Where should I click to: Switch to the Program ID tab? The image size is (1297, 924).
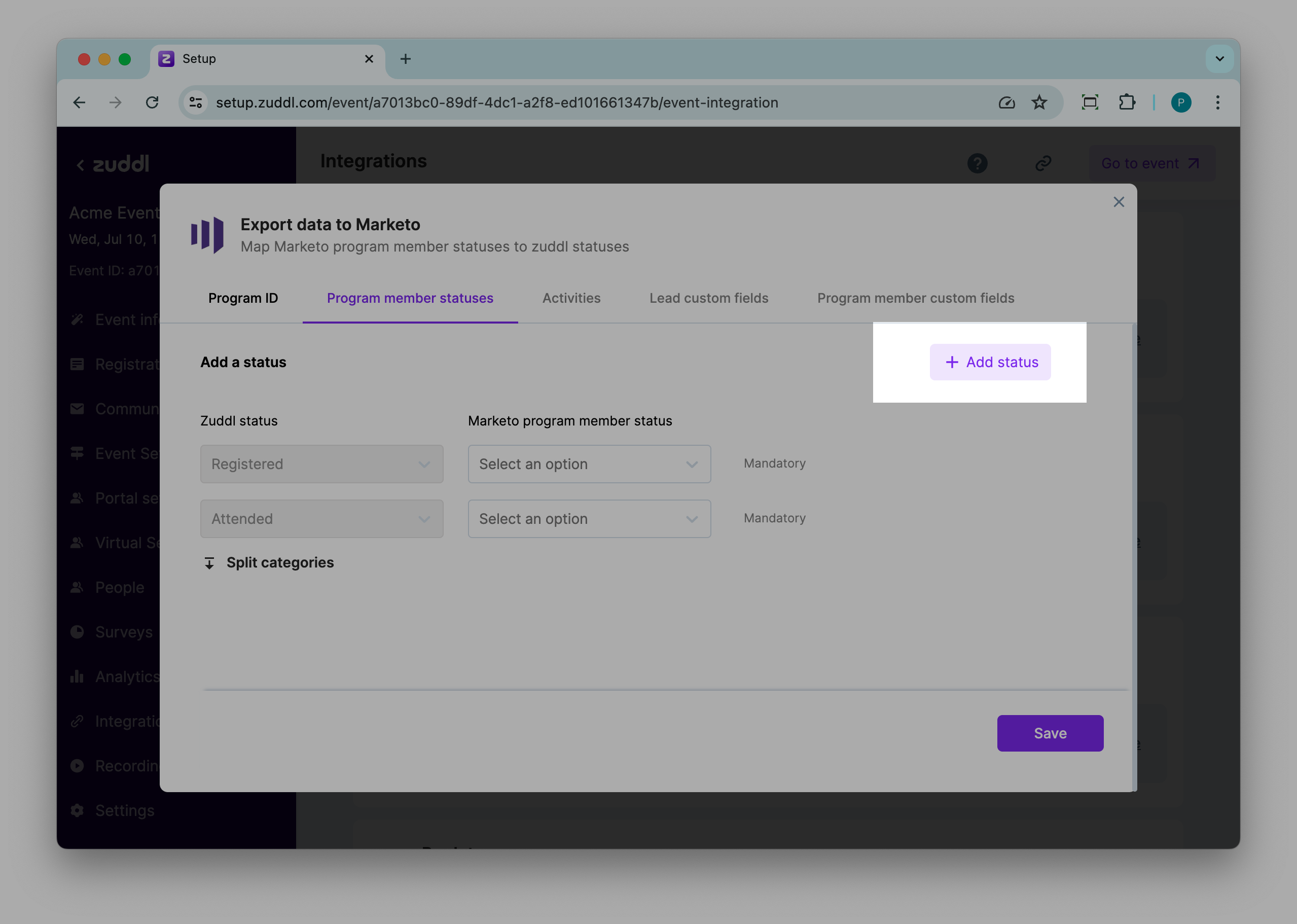[243, 298]
